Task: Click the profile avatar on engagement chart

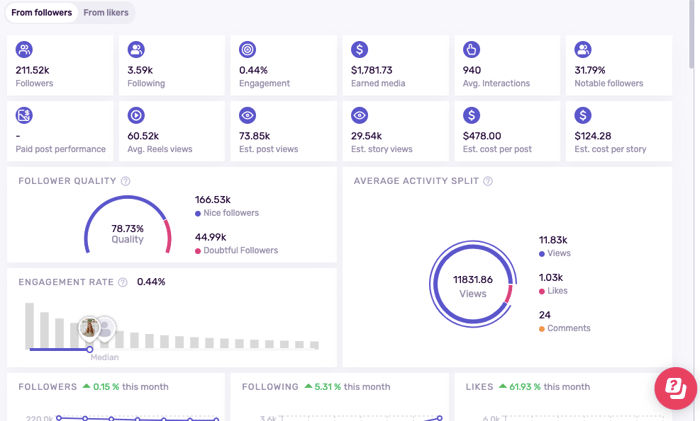Action: coord(91,327)
